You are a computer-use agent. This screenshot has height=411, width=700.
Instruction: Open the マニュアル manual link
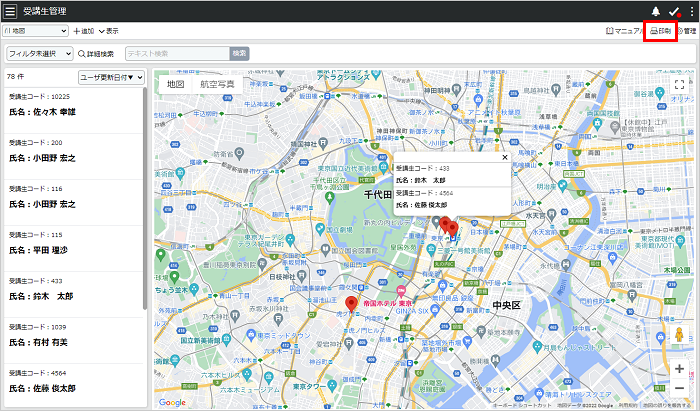[x=624, y=31]
